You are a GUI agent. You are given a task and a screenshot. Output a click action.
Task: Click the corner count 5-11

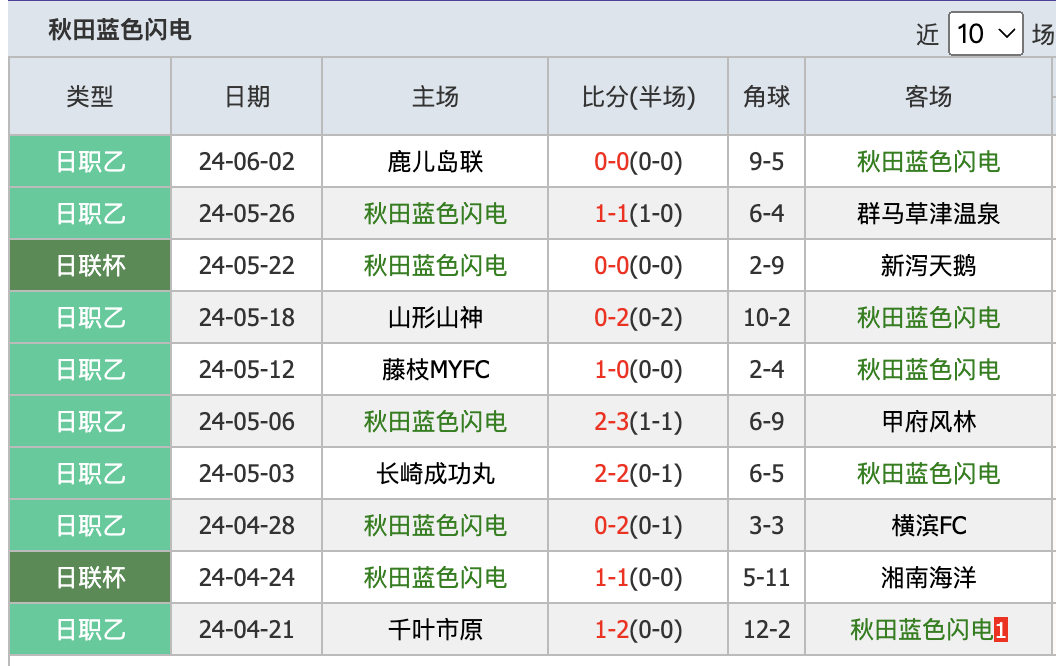click(766, 577)
